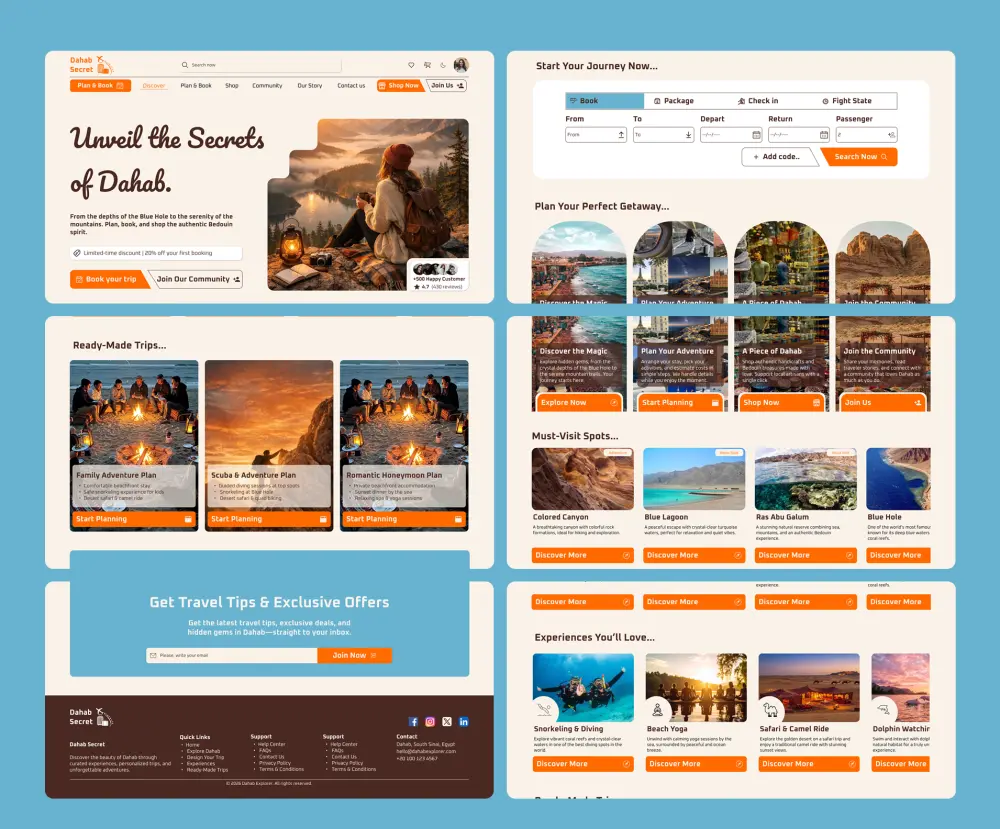Switch to the Check in tab
Image resolution: width=1000 pixels, height=829 pixels.
coord(758,101)
